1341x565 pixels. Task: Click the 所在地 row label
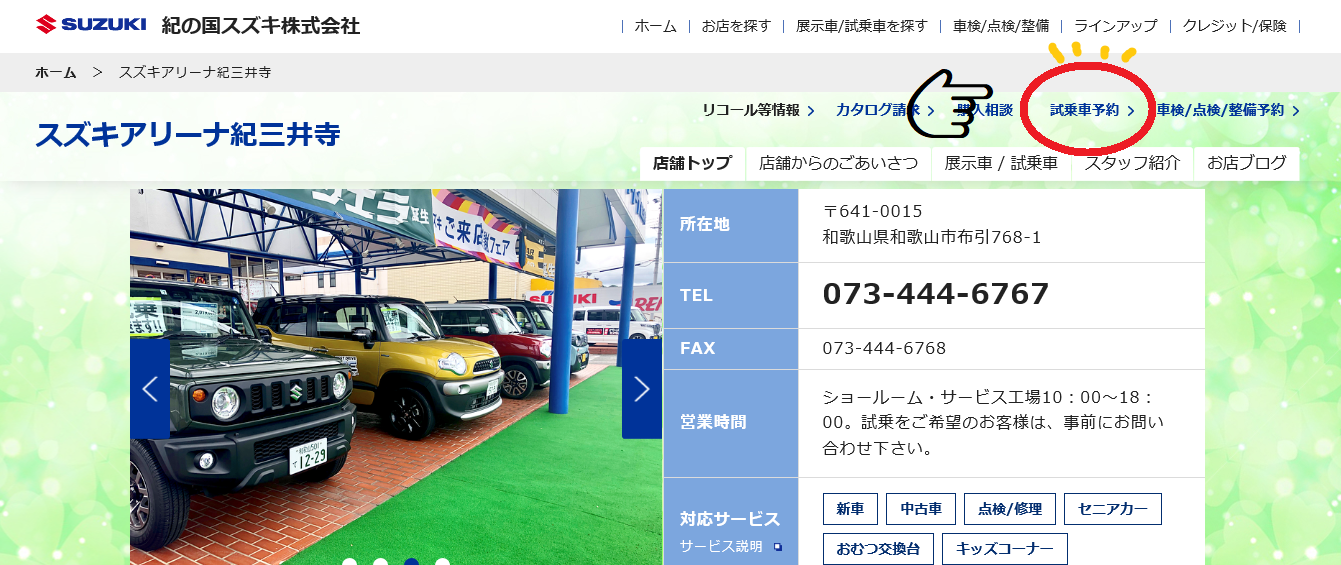point(704,224)
